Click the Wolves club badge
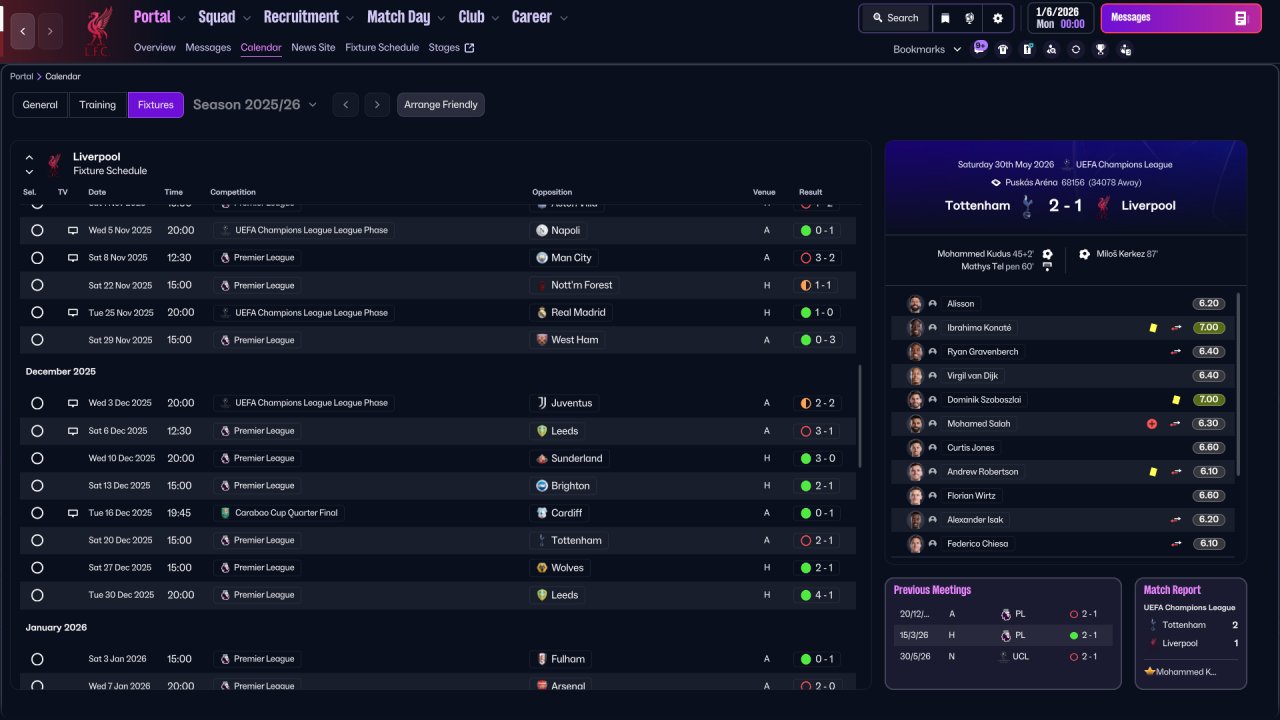Viewport: 1280px width, 720px height. click(x=542, y=568)
